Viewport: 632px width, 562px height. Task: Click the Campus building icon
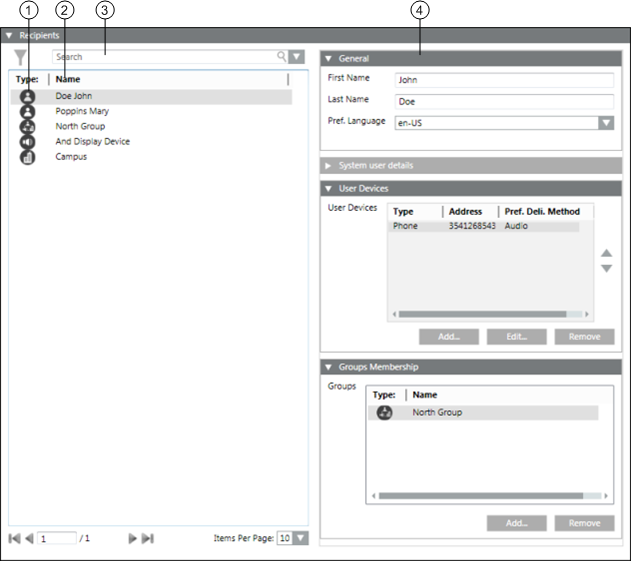click(27, 157)
